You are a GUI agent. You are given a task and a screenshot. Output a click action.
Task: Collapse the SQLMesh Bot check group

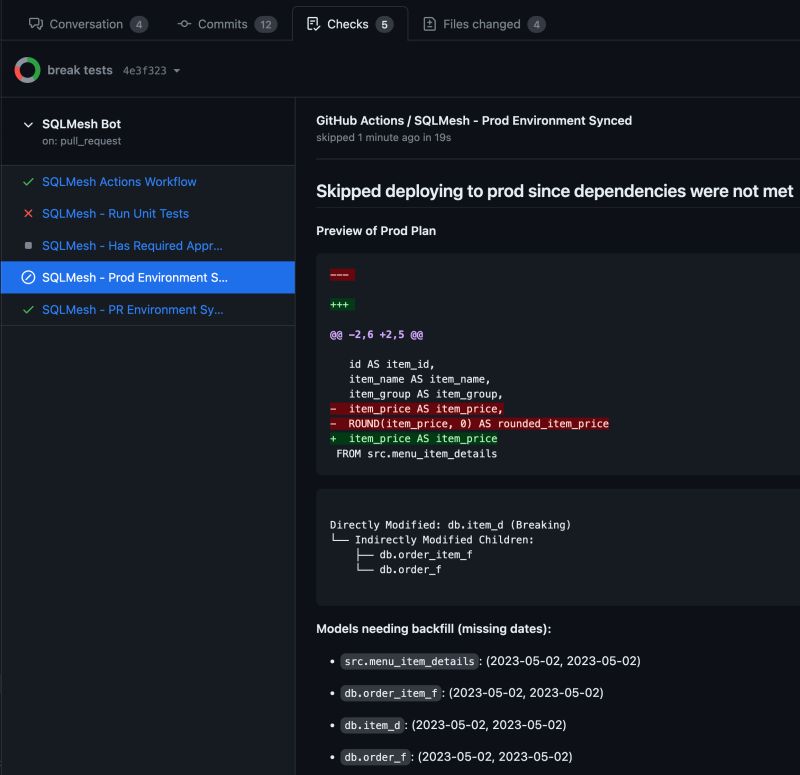click(27, 126)
